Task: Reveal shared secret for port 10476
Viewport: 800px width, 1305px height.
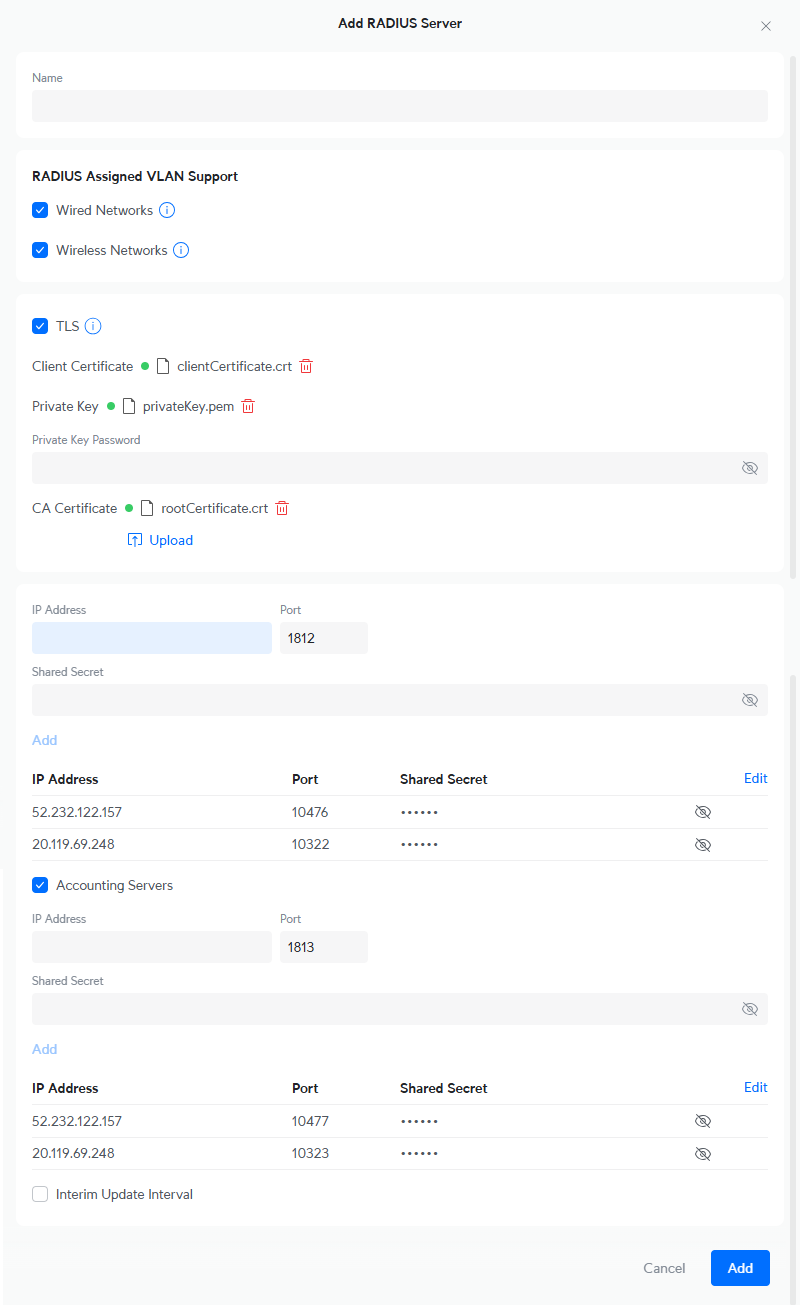Action: [703, 812]
